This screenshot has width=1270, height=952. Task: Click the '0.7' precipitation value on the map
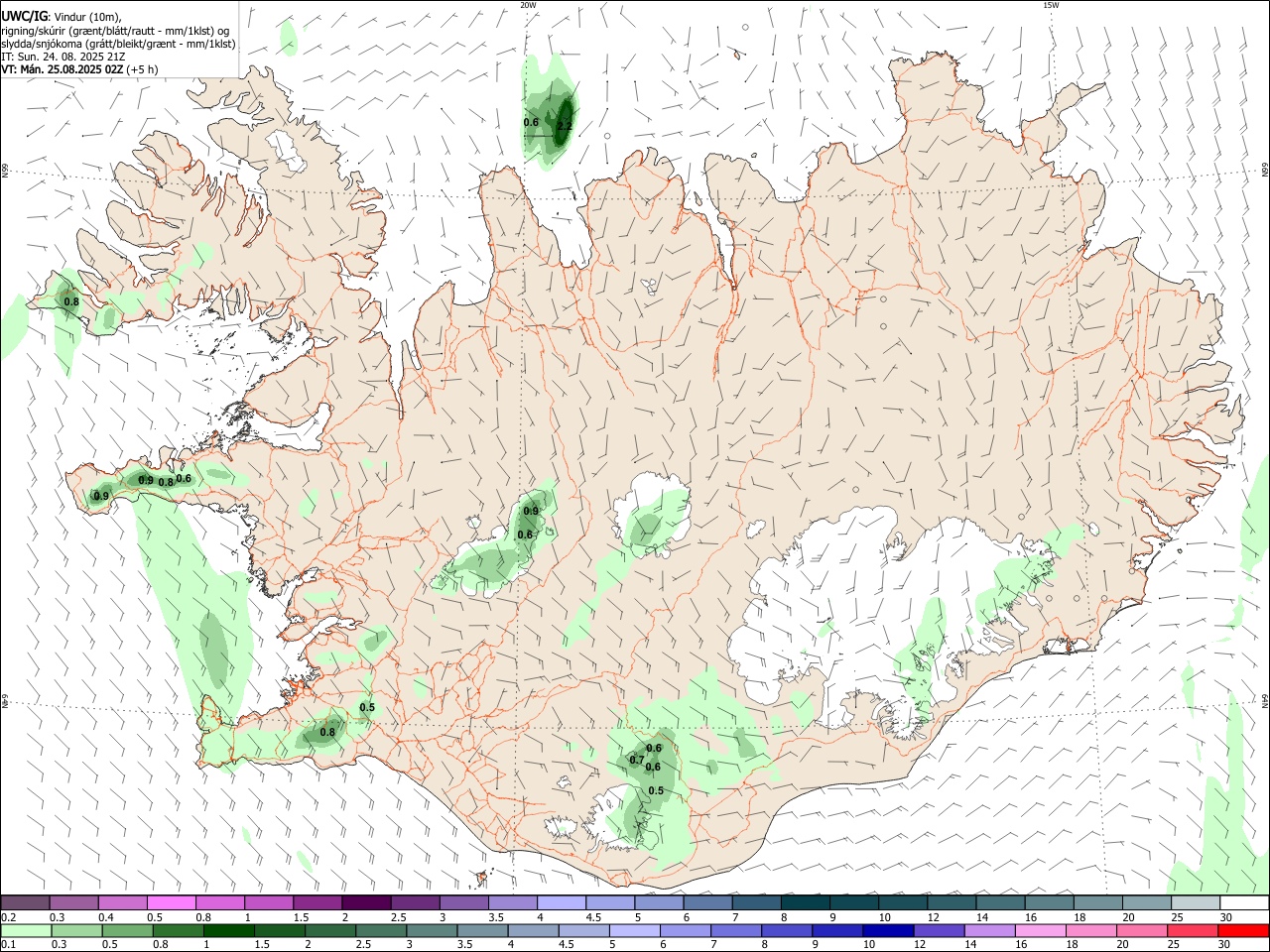click(x=637, y=760)
